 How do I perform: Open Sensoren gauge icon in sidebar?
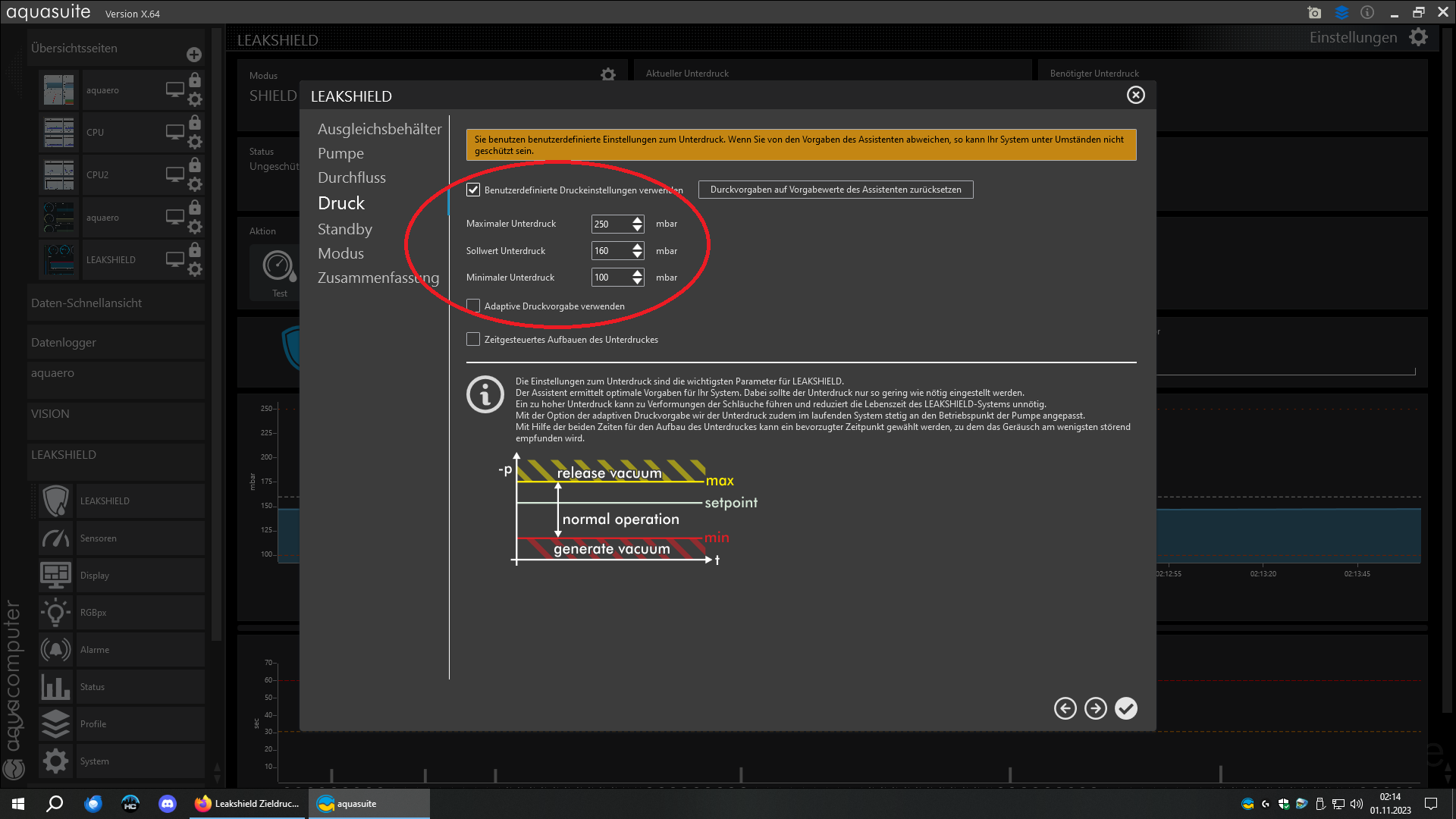(56, 538)
